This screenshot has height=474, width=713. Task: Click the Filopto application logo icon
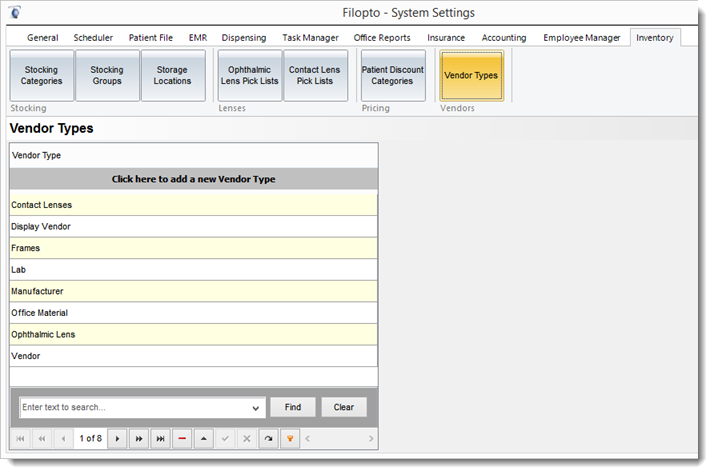click(x=15, y=12)
